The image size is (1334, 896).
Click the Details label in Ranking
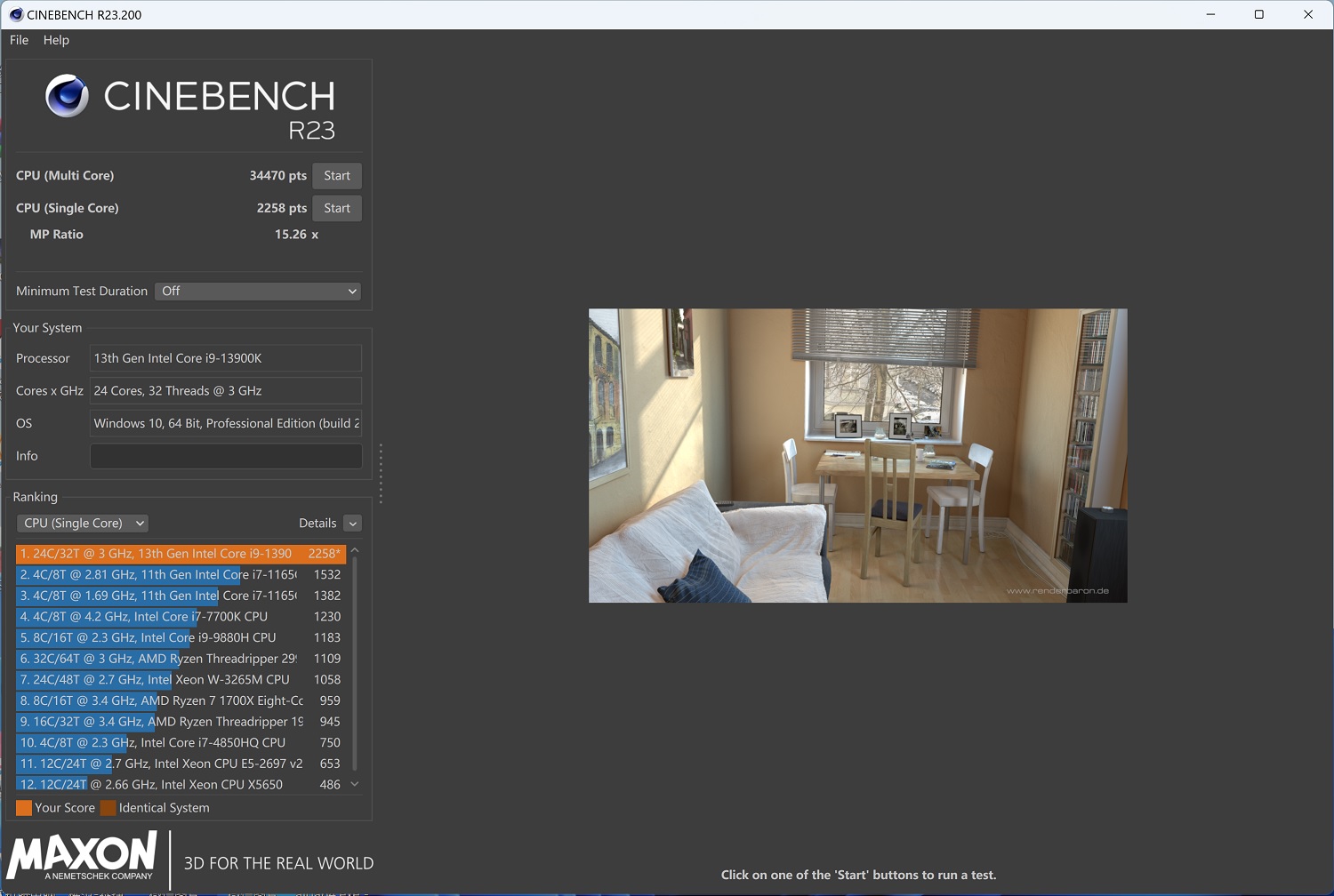(317, 524)
